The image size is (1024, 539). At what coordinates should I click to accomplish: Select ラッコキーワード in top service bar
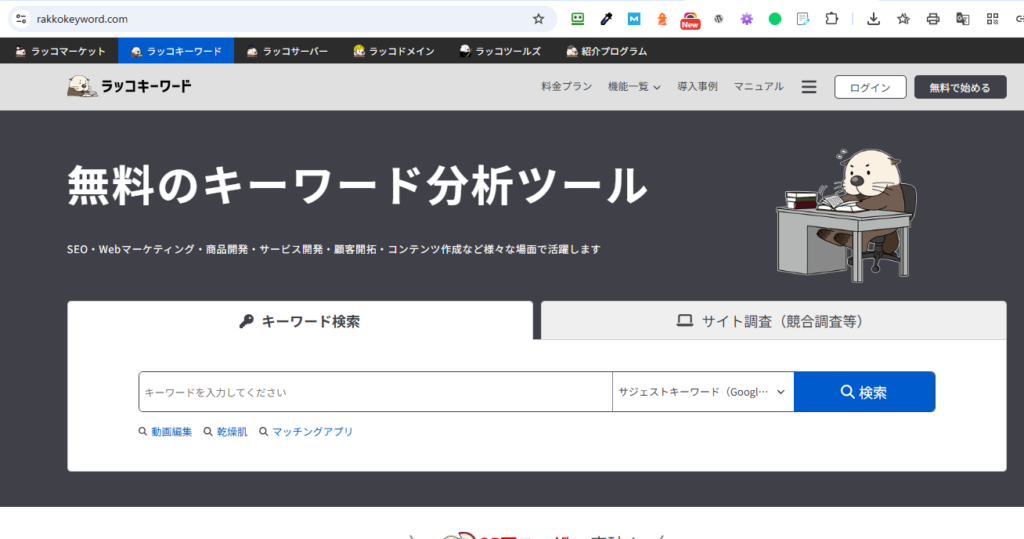[176, 51]
